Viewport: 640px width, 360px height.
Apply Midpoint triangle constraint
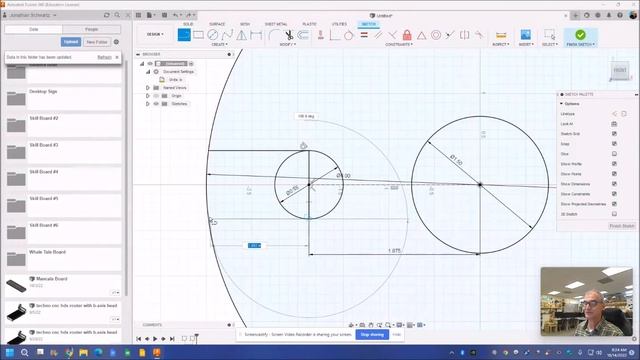click(421, 35)
